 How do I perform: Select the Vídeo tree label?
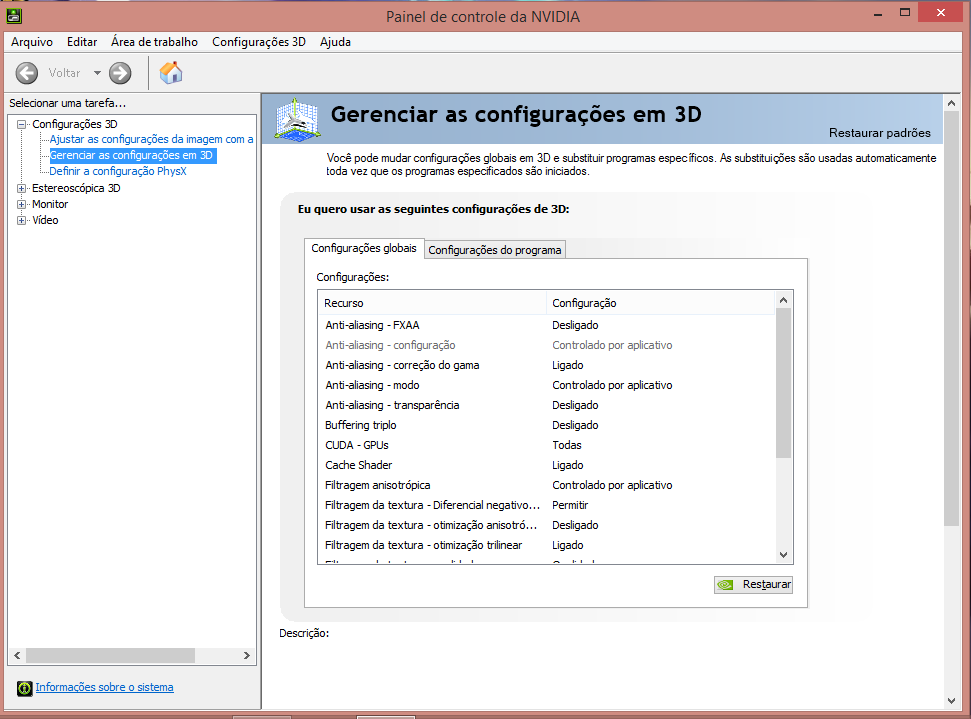tap(45, 220)
